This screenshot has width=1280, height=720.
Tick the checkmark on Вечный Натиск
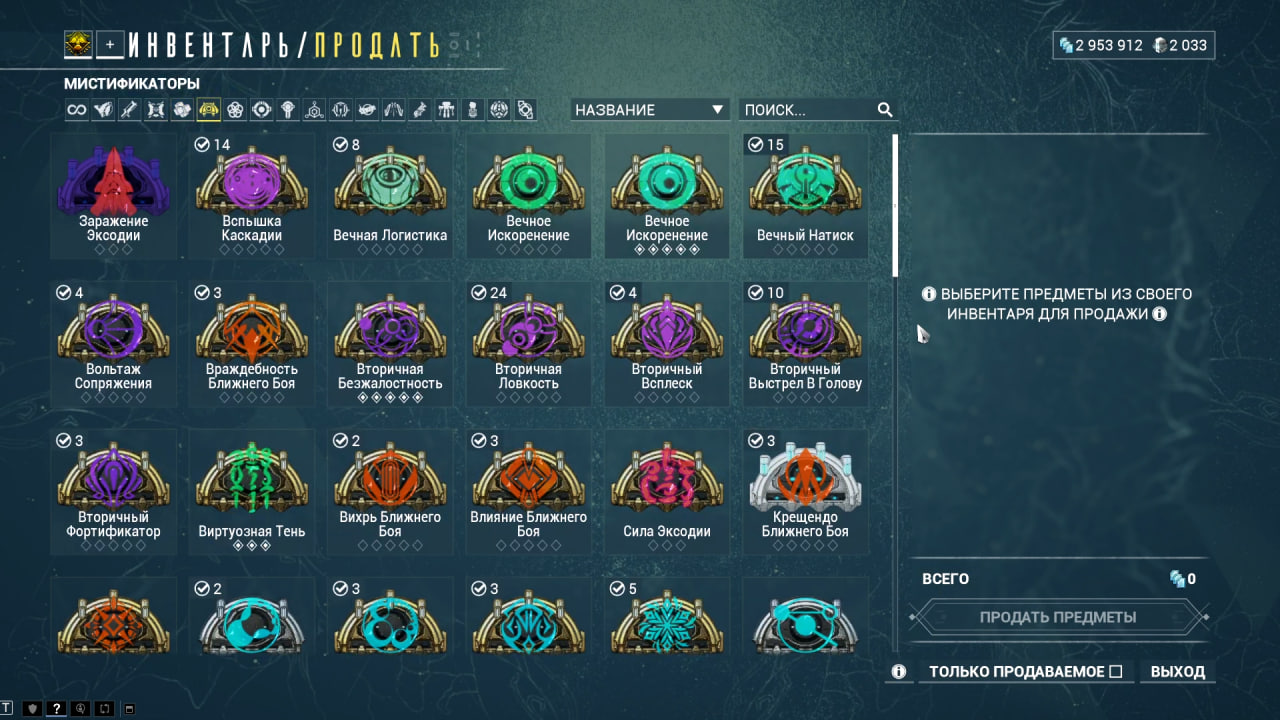(755, 145)
